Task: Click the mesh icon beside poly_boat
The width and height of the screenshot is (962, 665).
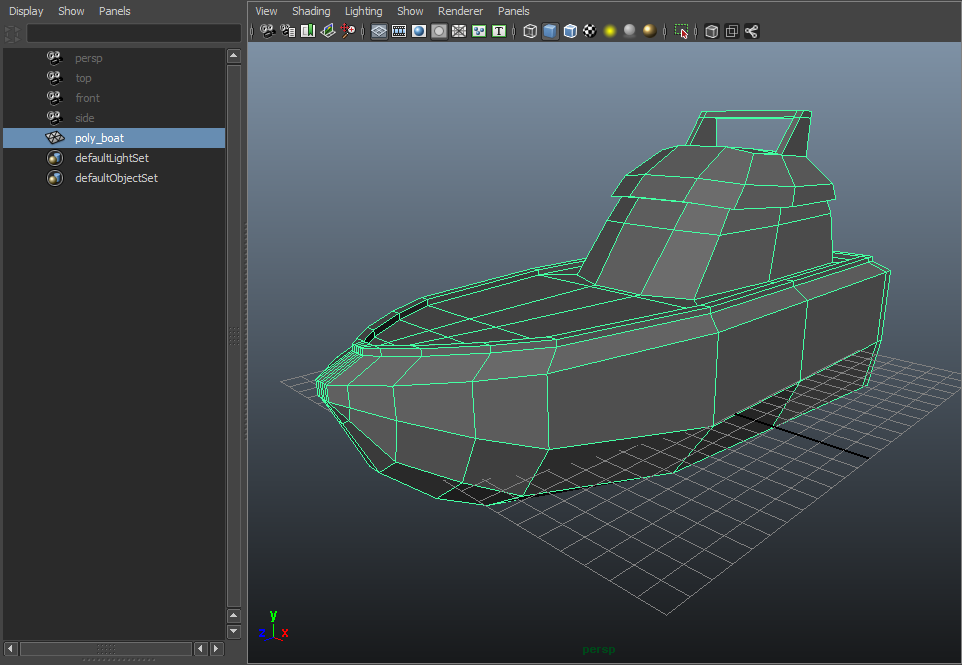Action: pos(55,138)
